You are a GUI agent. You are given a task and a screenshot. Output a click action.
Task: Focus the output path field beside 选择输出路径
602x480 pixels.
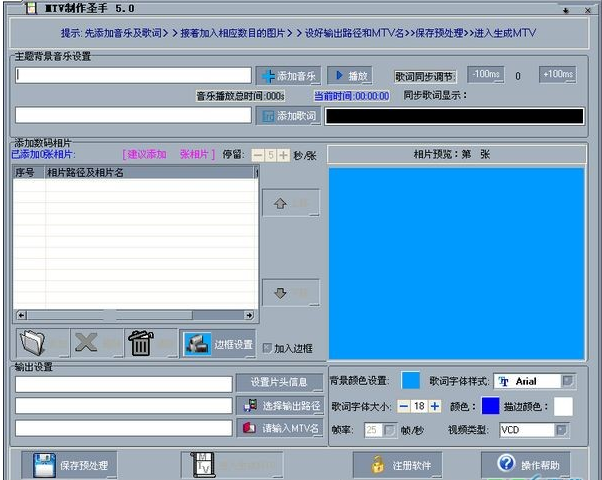124,406
